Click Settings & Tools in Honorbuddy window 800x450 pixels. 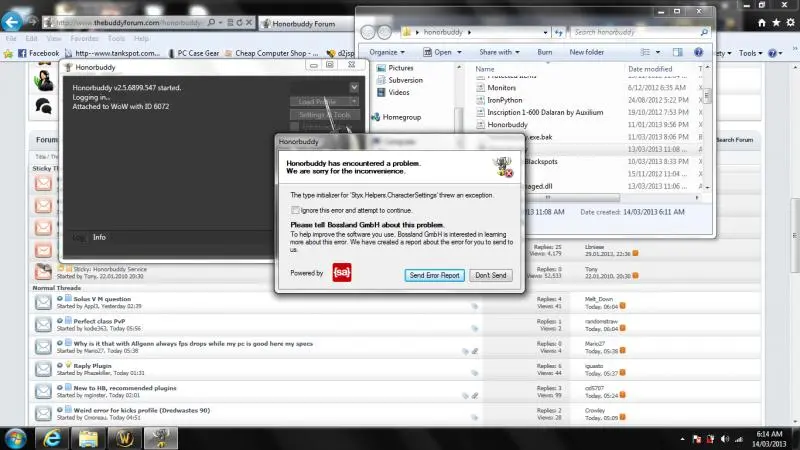point(324,115)
